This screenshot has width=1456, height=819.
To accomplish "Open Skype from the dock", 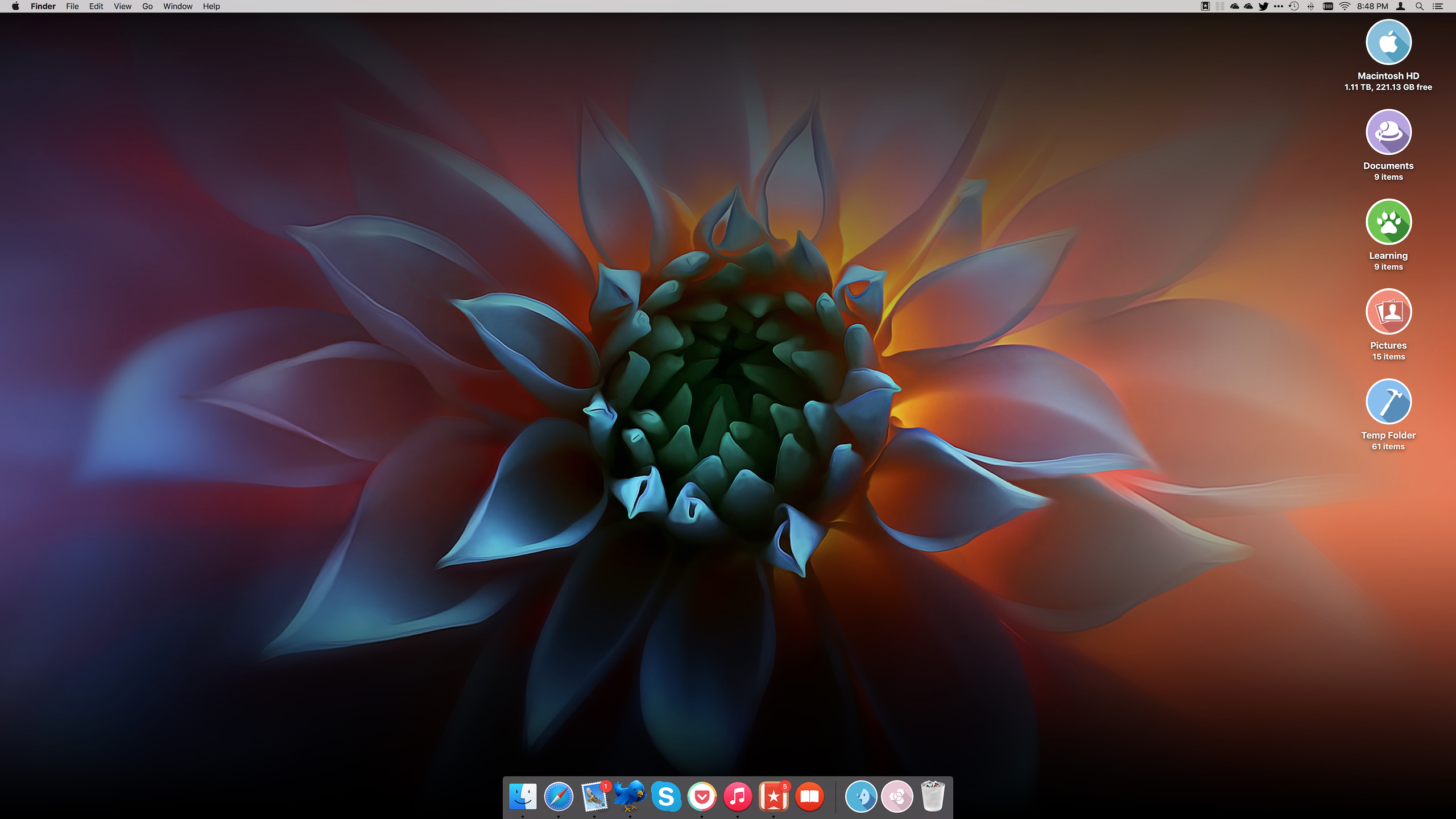I will [x=666, y=796].
